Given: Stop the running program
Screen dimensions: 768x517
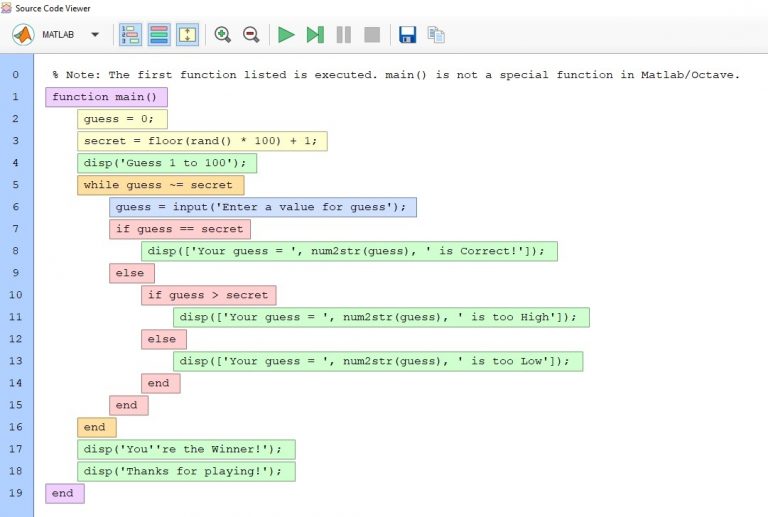Looking at the screenshot, I should pos(372,35).
